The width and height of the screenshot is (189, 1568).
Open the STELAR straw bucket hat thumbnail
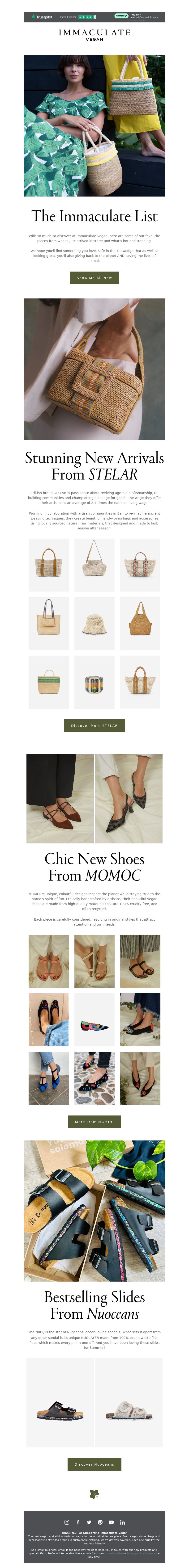coord(94,623)
